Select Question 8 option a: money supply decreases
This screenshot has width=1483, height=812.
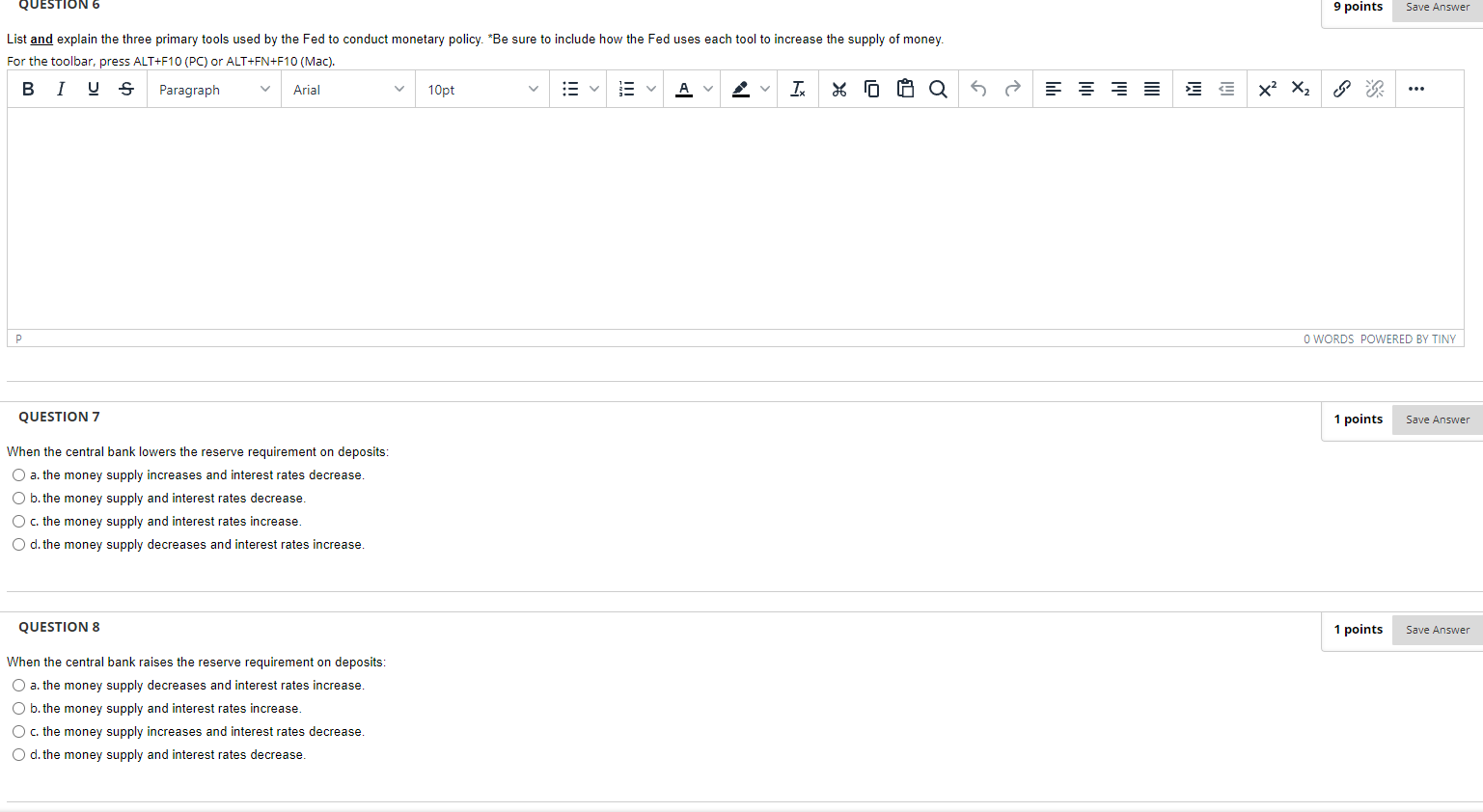click(19, 686)
